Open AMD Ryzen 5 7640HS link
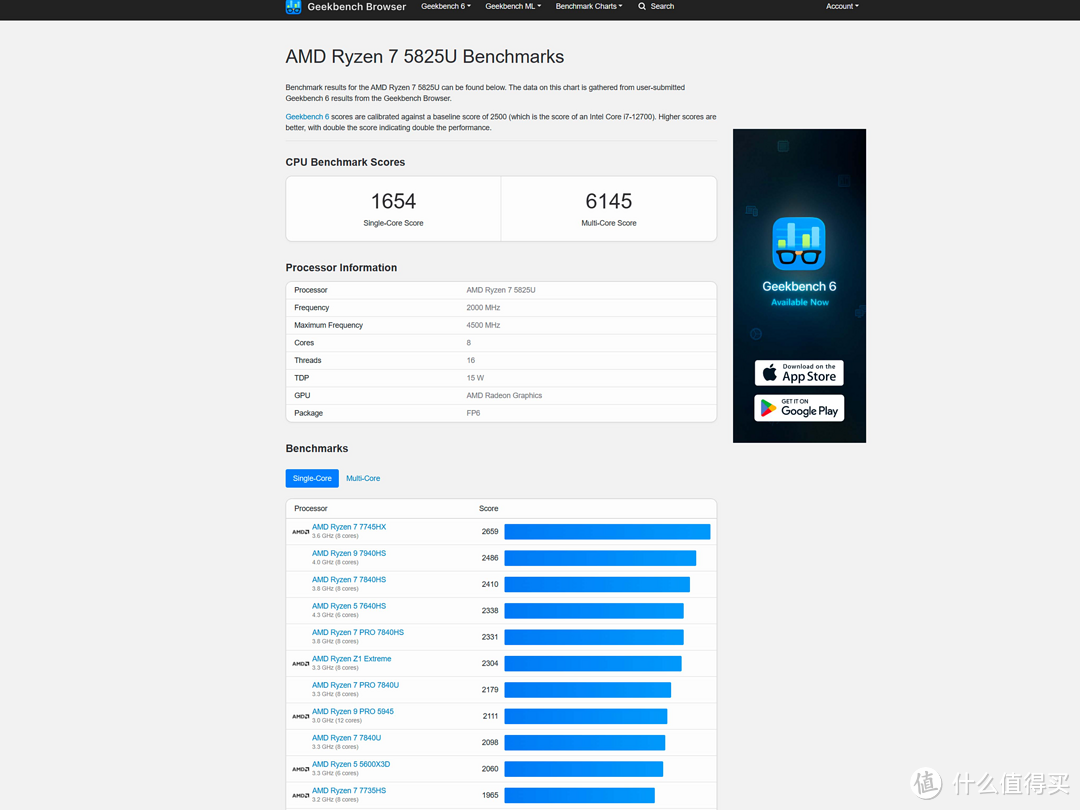 349,606
